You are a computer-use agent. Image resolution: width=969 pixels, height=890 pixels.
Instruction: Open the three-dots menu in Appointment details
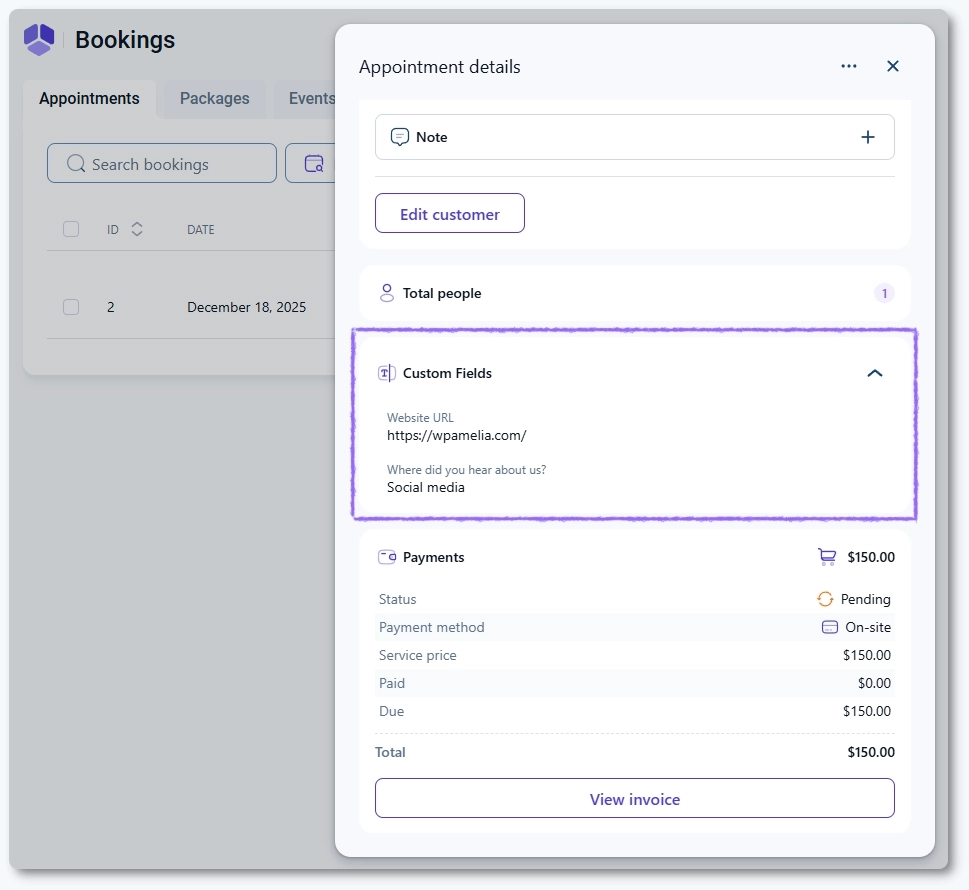click(848, 66)
